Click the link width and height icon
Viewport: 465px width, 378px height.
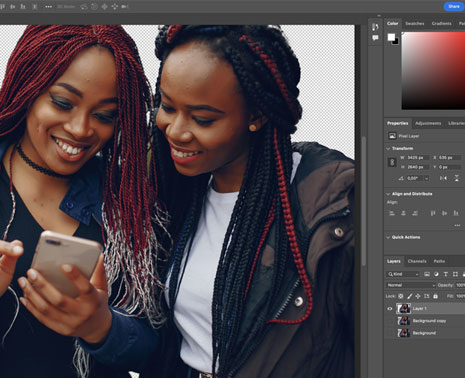392,162
